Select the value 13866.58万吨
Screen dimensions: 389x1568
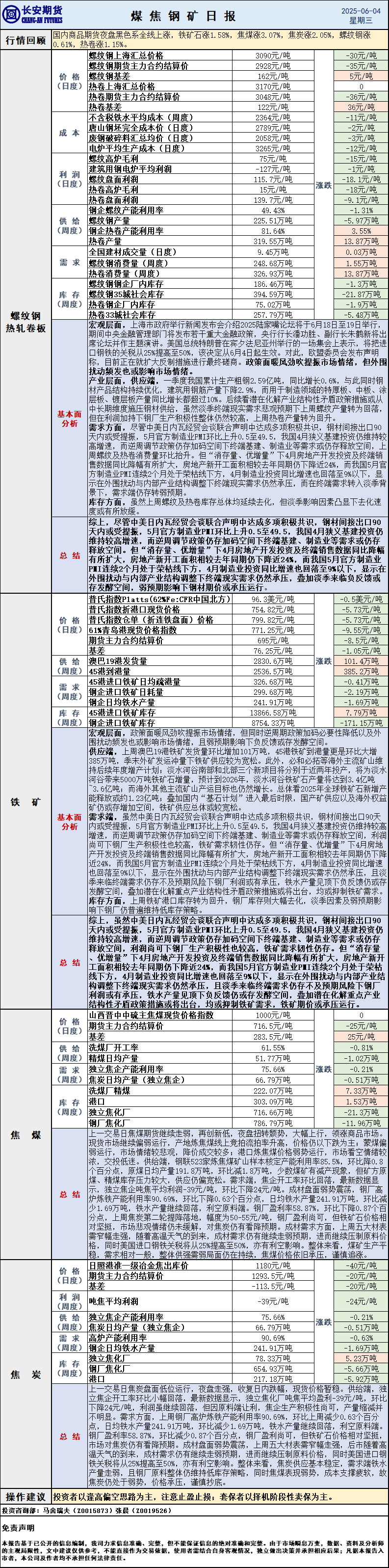[273, 713]
